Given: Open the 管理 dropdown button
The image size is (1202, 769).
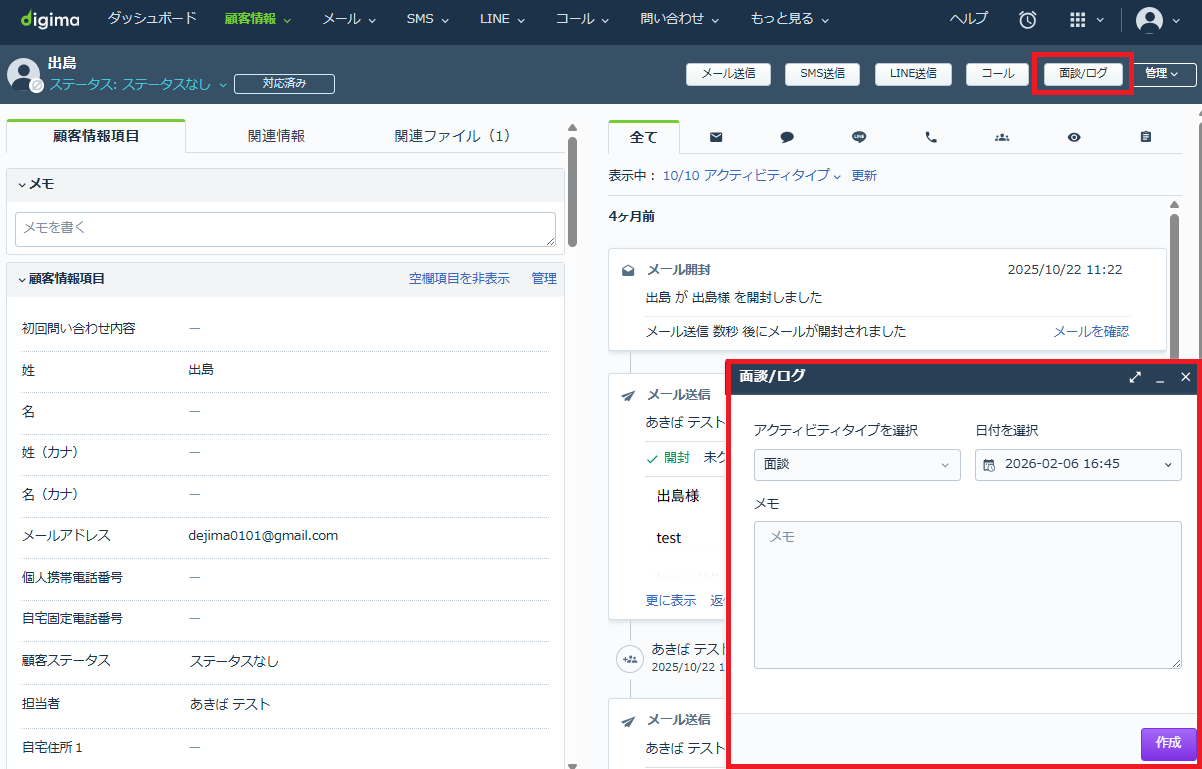Looking at the screenshot, I should (x=1165, y=74).
